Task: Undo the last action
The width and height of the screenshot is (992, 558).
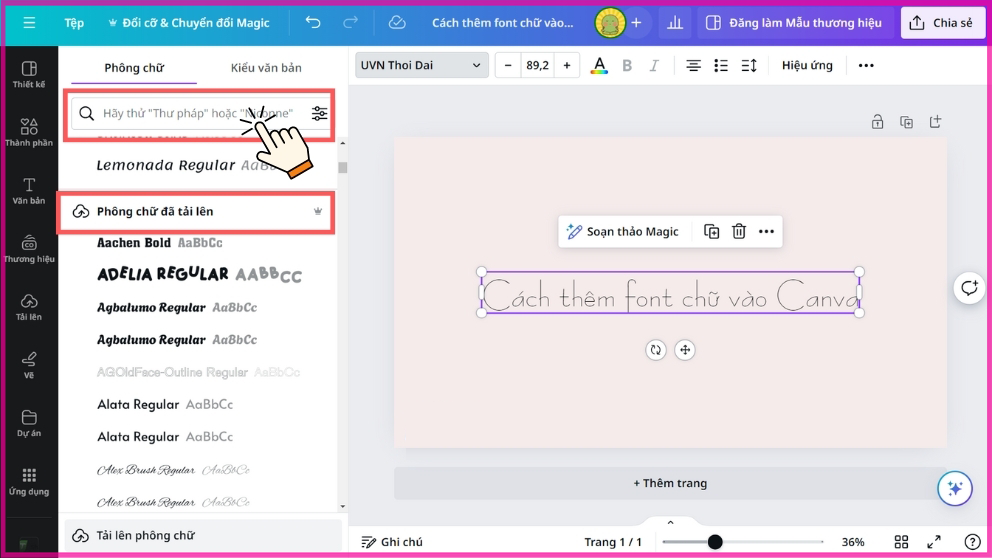Action: click(313, 23)
